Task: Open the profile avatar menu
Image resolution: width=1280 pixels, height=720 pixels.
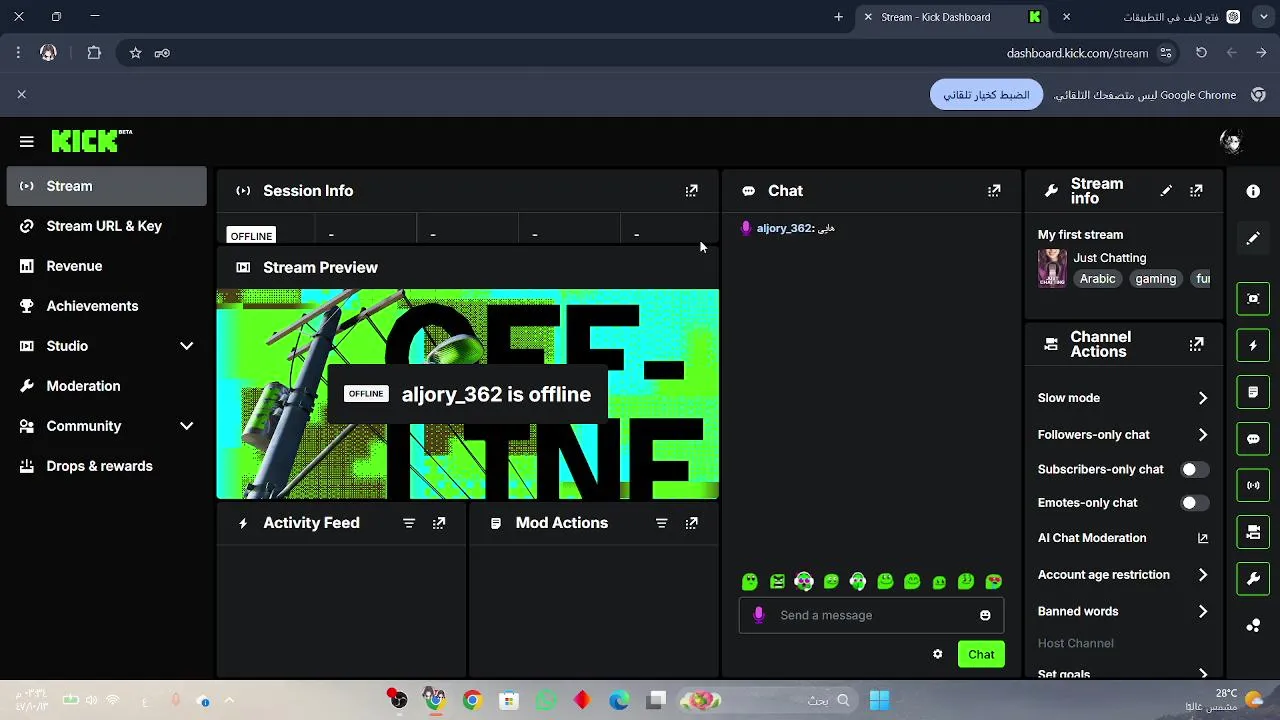Action: tap(1231, 142)
